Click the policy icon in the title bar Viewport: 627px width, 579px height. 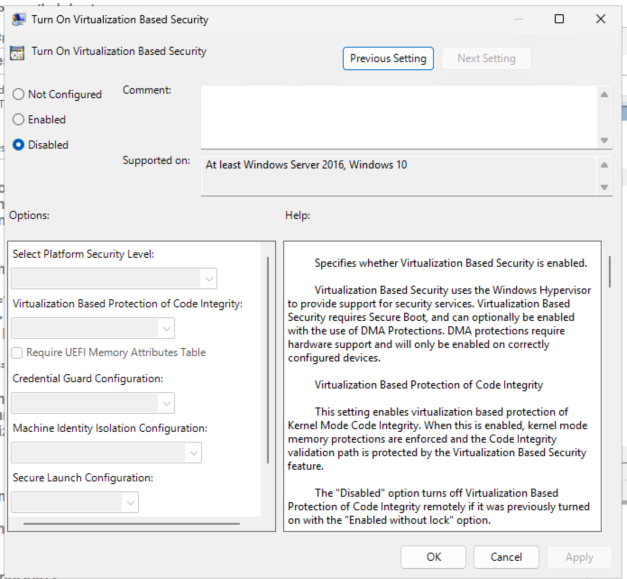pos(18,20)
